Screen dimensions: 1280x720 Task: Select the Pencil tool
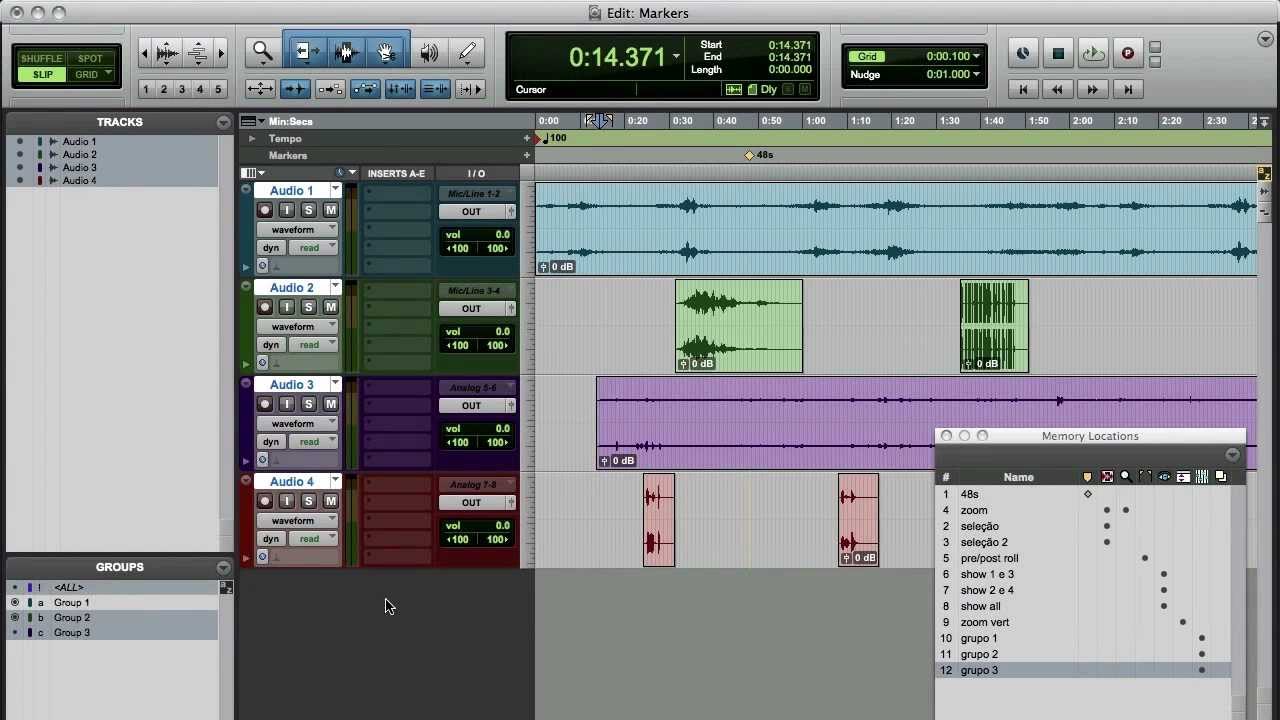[x=467, y=52]
